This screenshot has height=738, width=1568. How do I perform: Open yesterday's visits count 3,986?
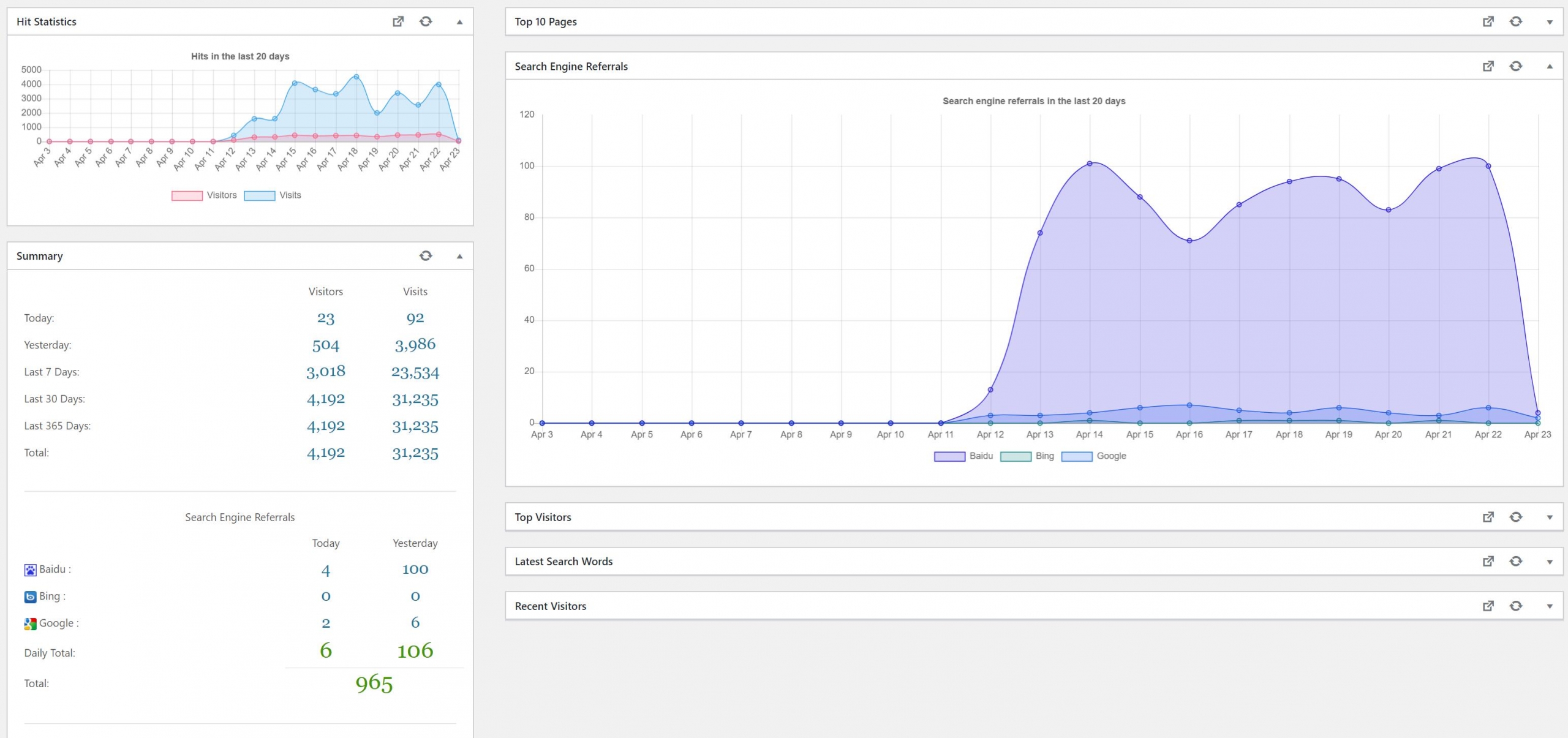coord(415,345)
